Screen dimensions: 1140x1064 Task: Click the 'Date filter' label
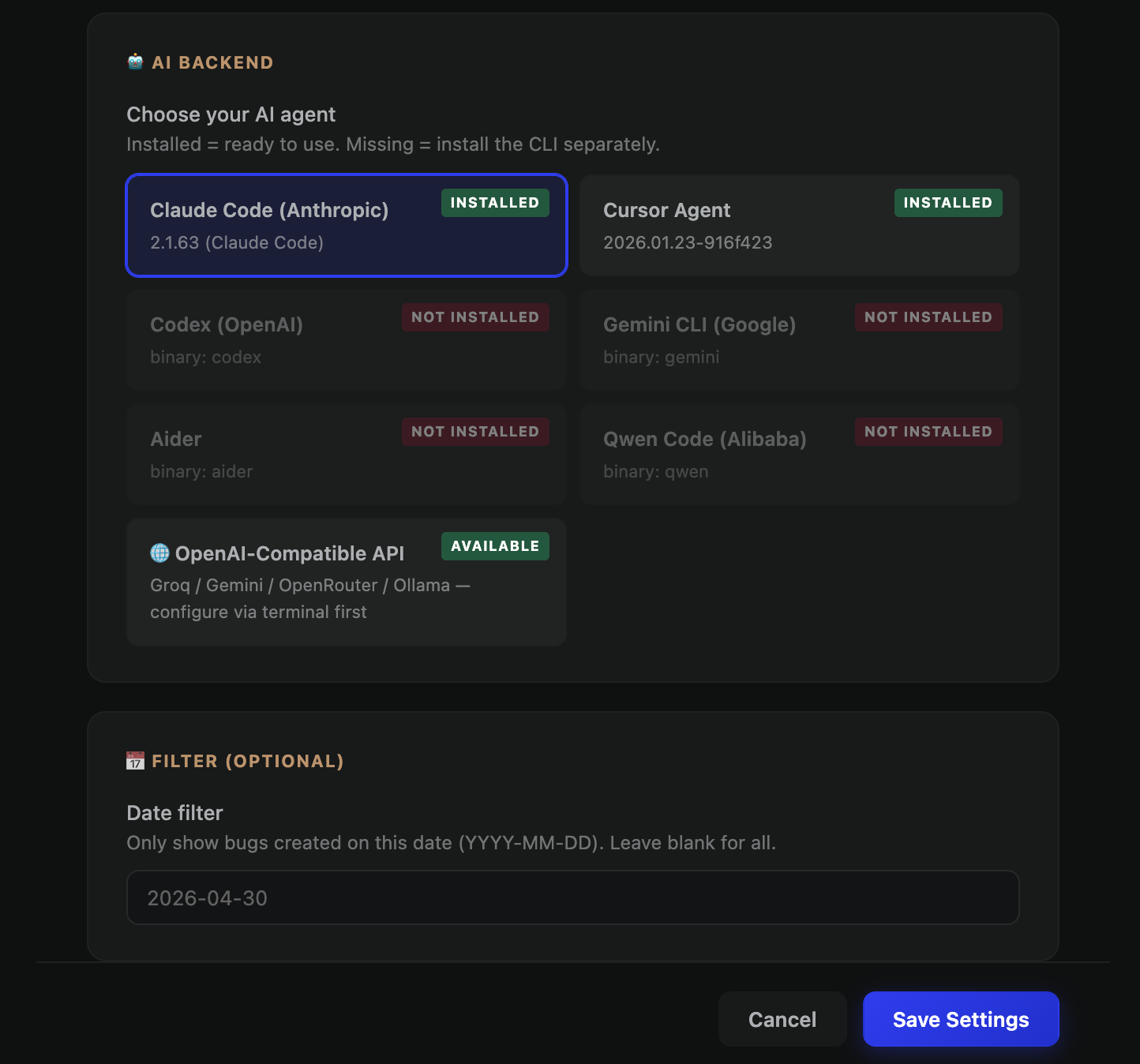pyautogui.click(x=175, y=813)
